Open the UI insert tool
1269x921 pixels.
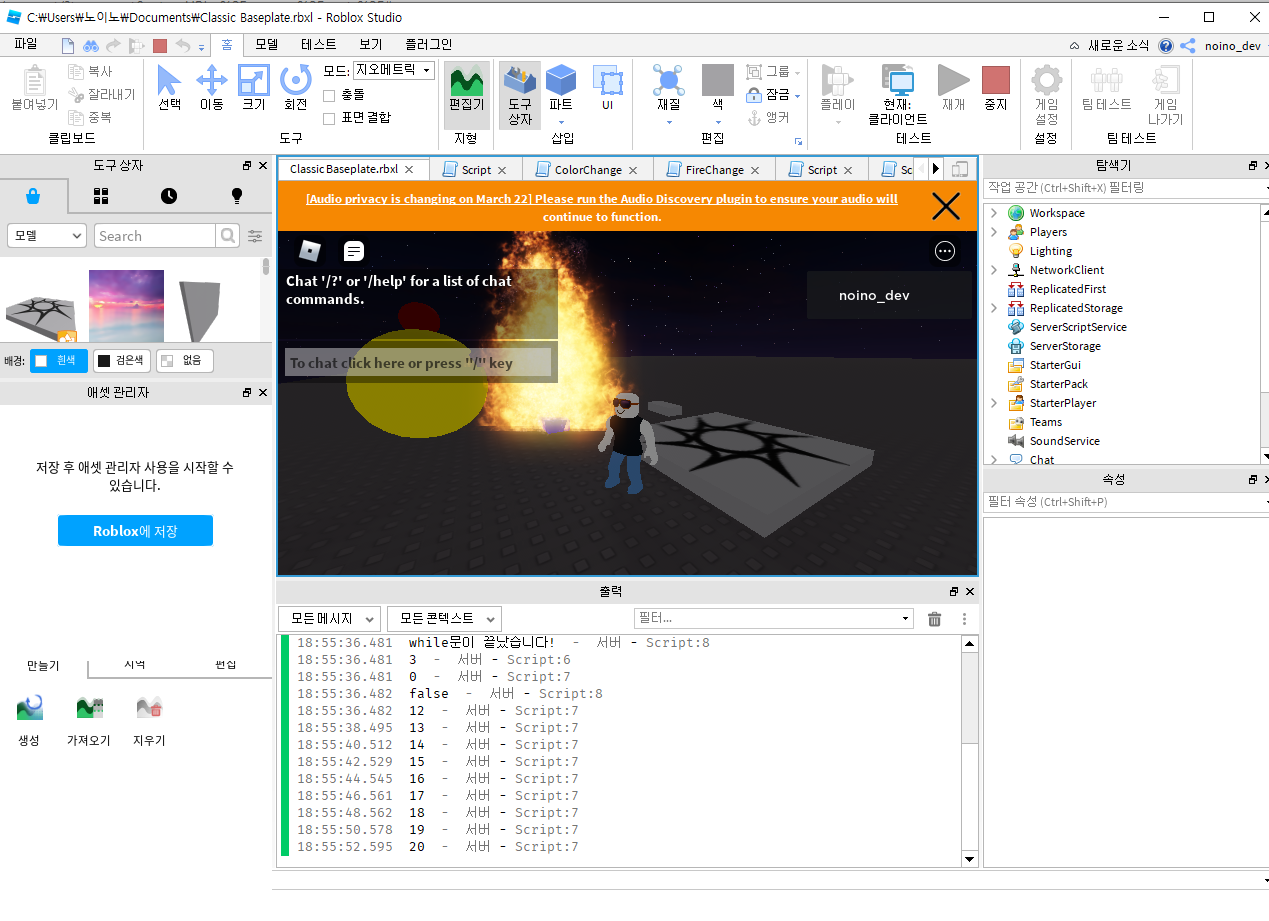click(x=607, y=88)
